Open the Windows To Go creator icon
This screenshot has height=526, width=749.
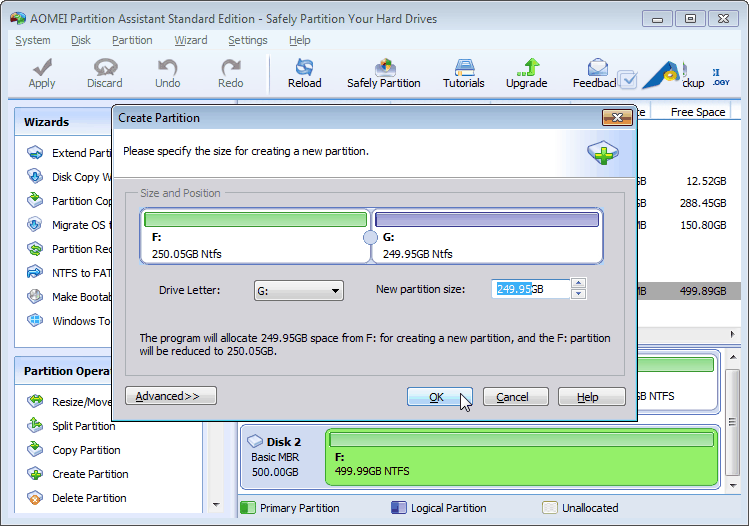pos(35,321)
